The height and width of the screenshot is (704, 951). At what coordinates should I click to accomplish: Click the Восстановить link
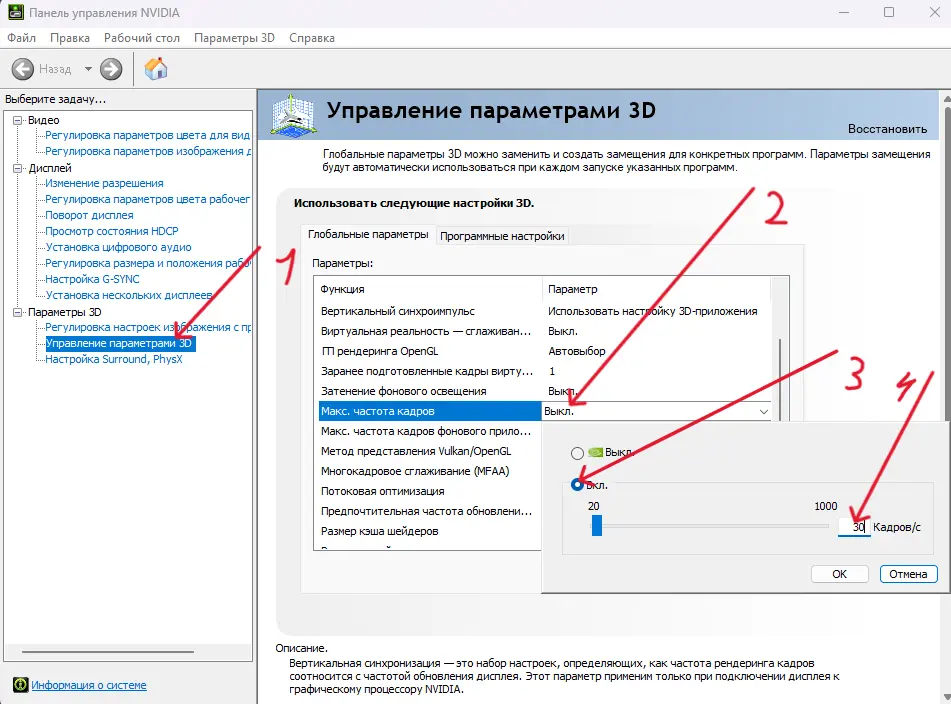coord(887,129)
